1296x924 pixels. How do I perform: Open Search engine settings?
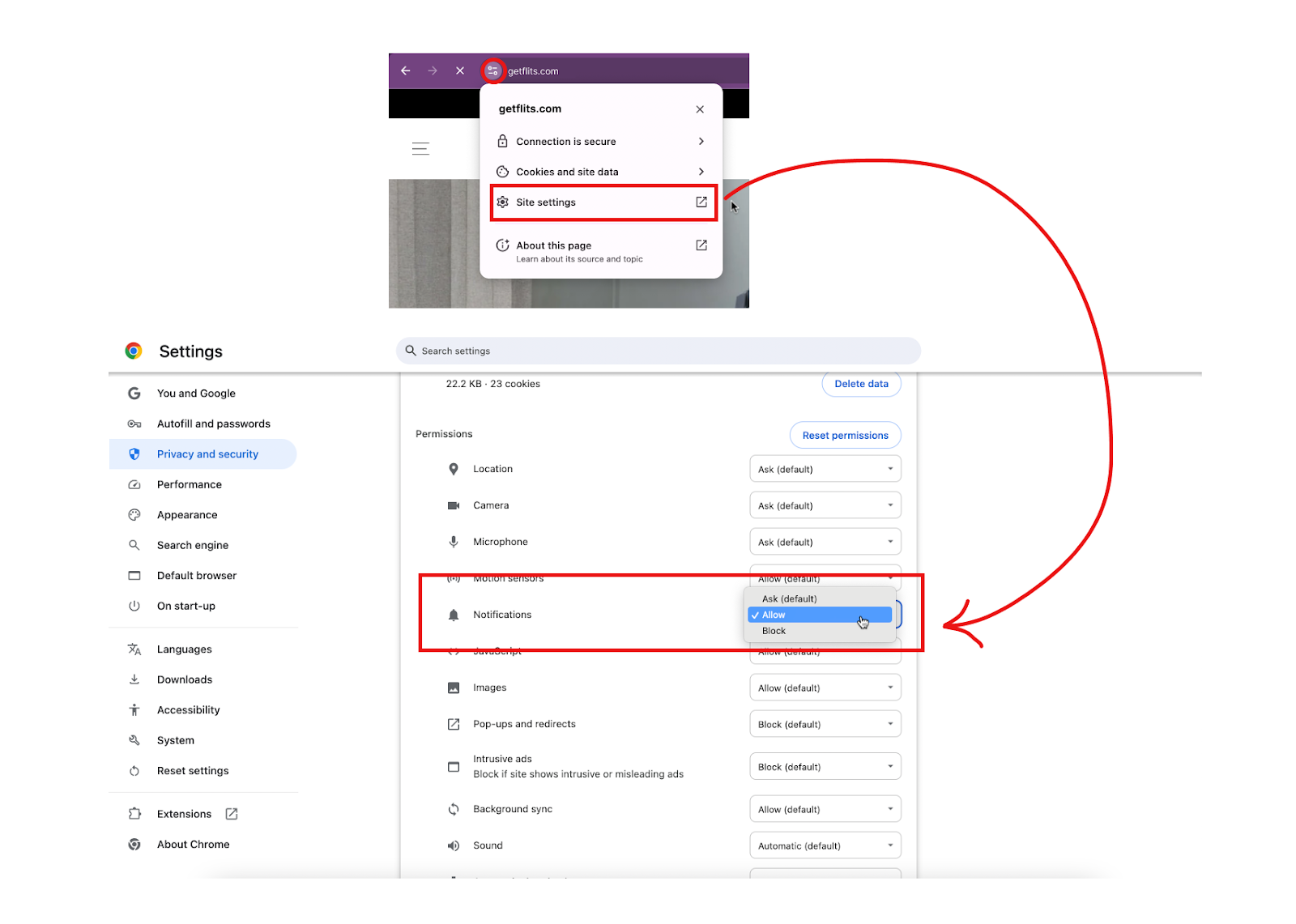tap(202, 545)
